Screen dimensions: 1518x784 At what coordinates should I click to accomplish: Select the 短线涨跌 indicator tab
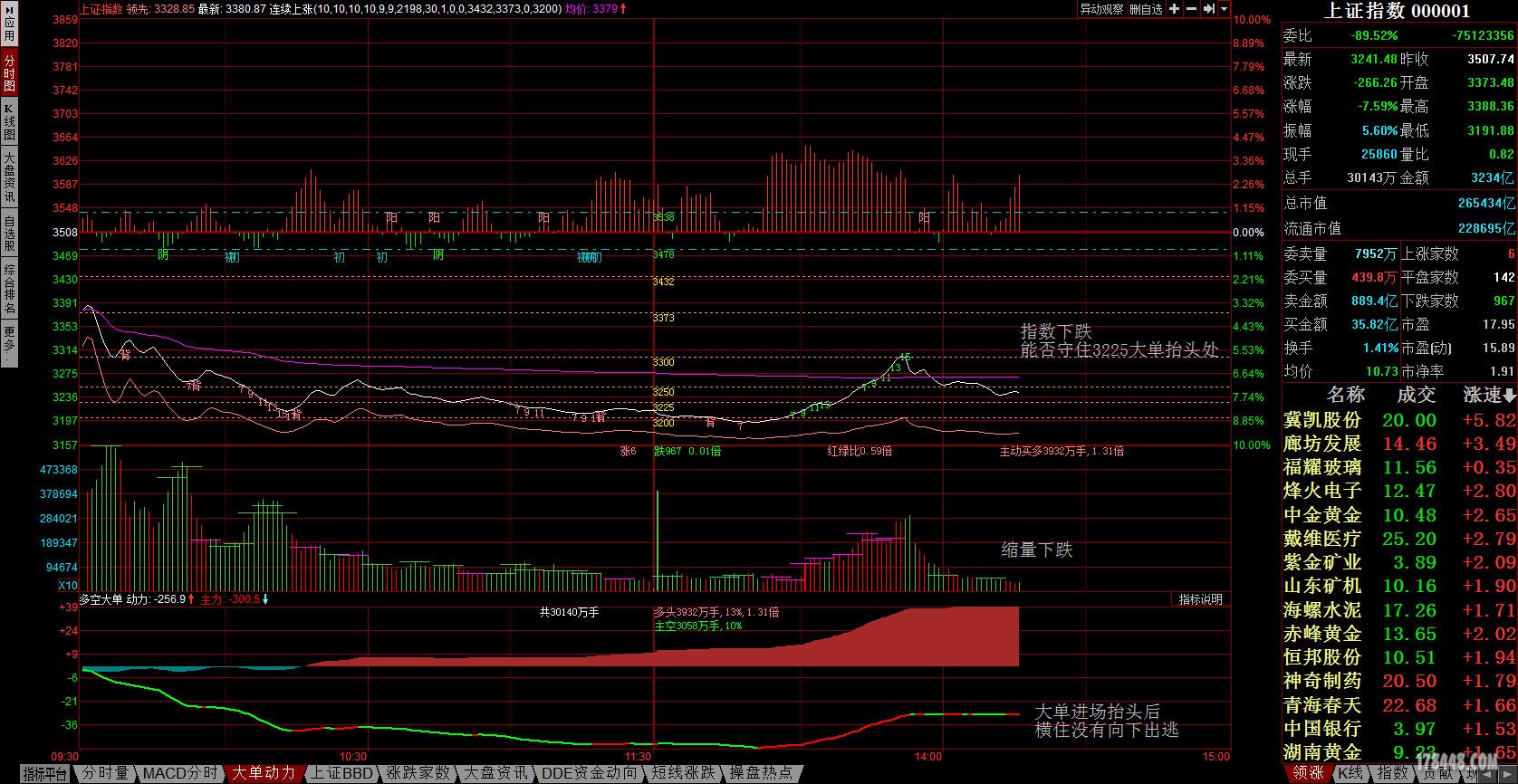pyautogui.click(x=684, y=773)
